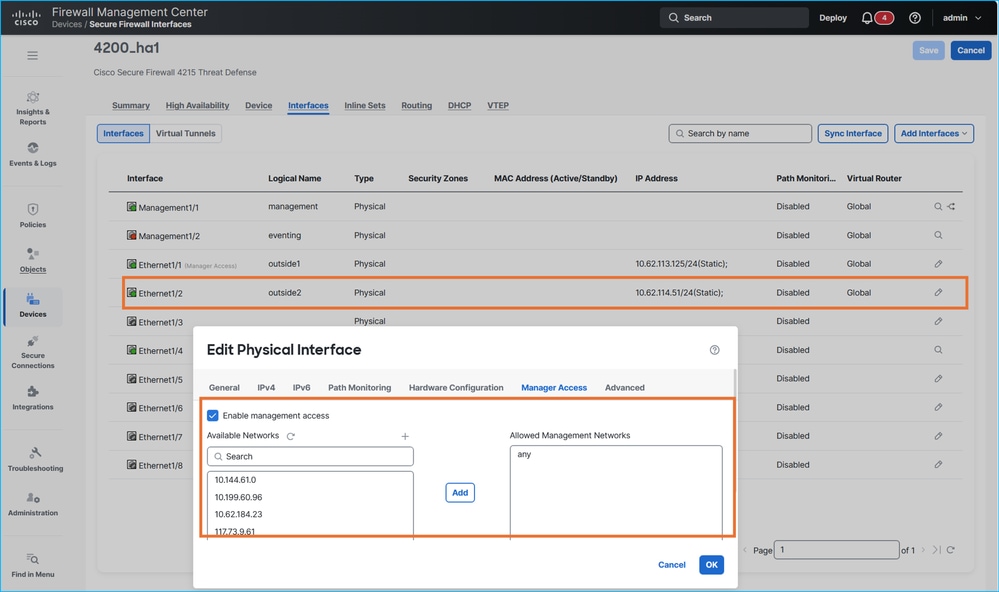The width and height of the screenshot is (999, 592).
Task: Open Secure Connections section
Action: click(x=32, y=352)
